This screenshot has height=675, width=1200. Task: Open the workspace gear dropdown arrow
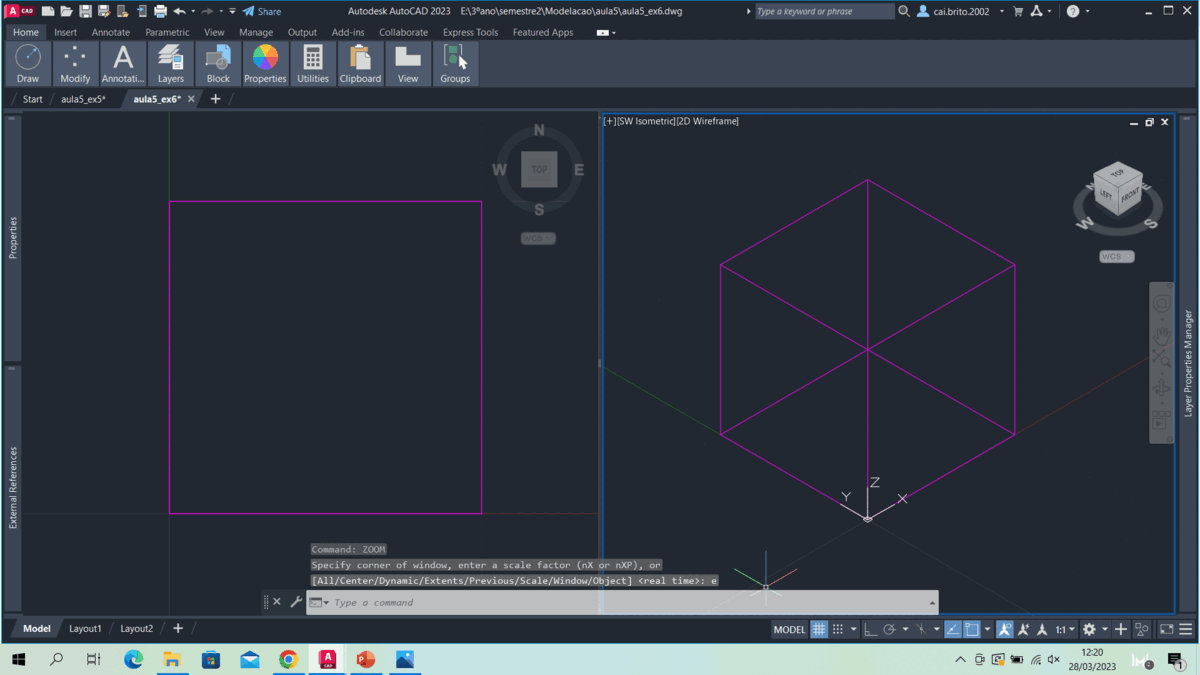tap(1104, 629)
